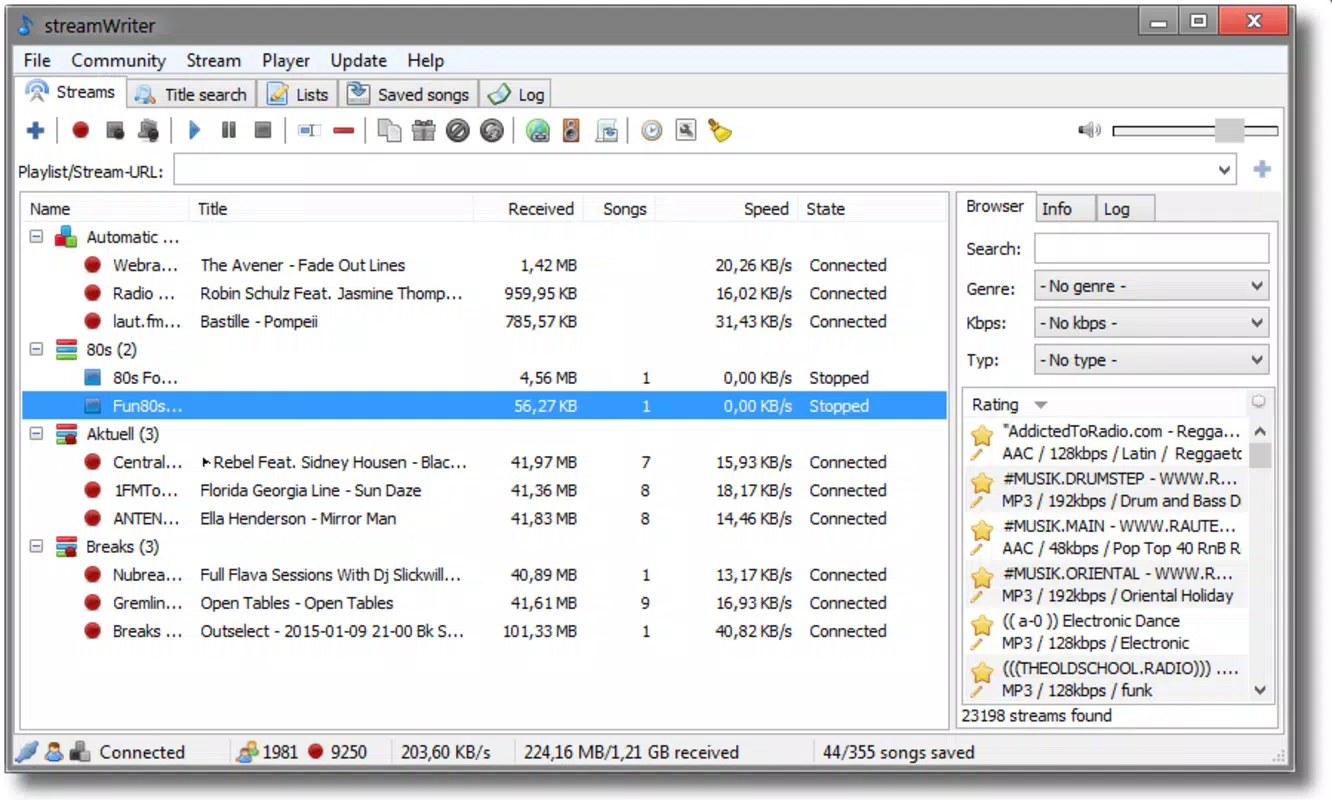Click the Pause playback icon
Viewport: 1332px width, 800px height.
[229, 130]
